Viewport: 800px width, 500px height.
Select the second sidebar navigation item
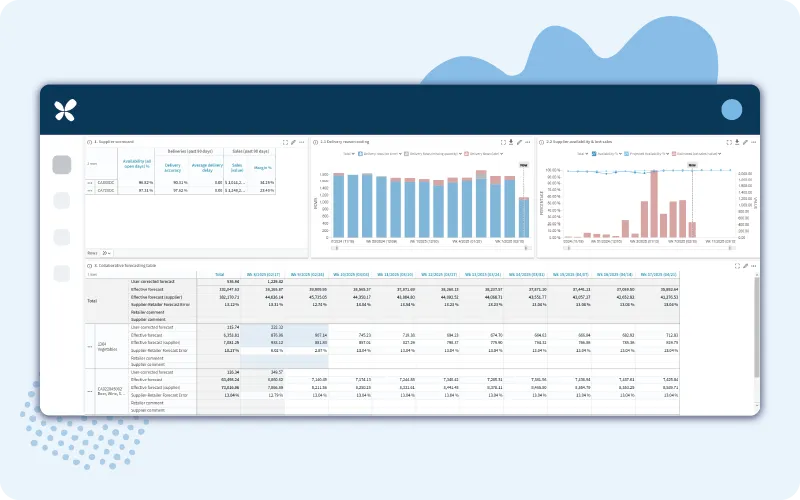pyautogui.click(x=62, y=201)
